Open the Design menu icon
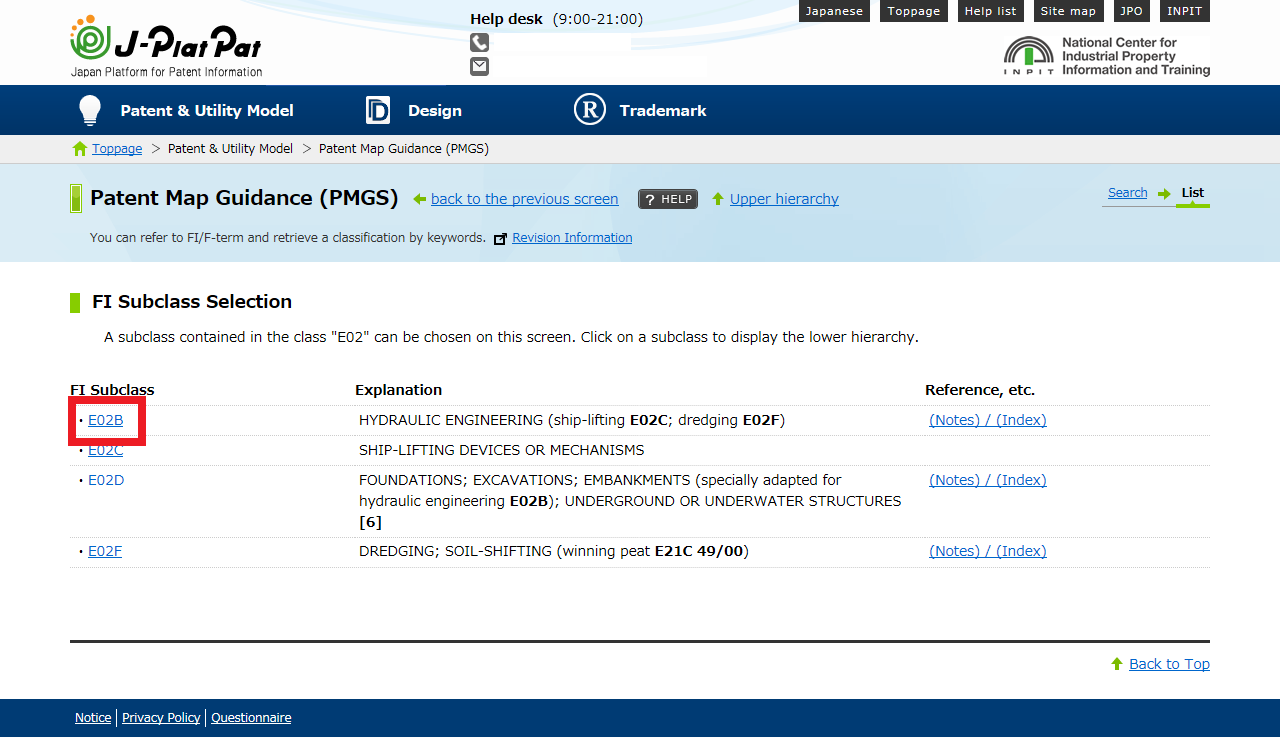This screenshot has height=738, width=1280. pyautogui.click(x=378, y=110)
